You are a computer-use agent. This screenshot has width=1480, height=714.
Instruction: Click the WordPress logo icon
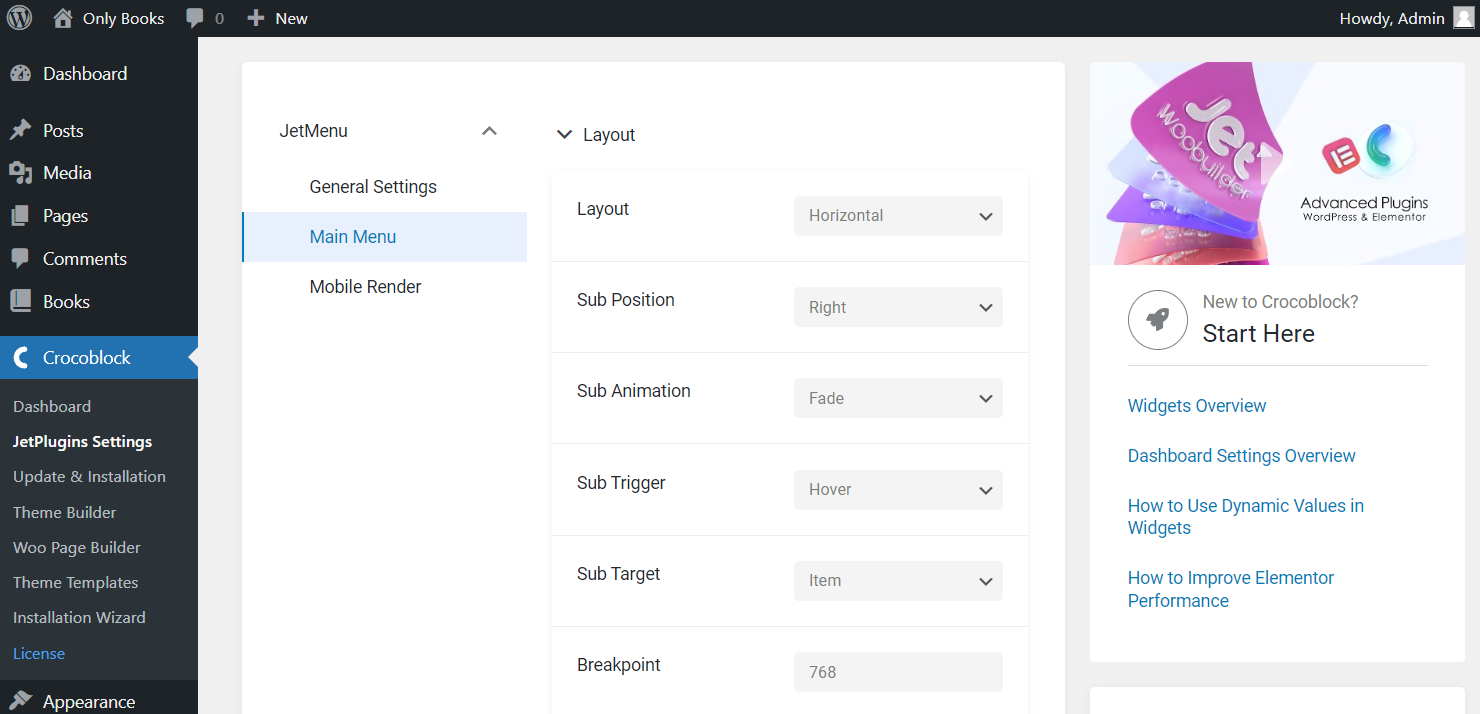coord(20,18)
